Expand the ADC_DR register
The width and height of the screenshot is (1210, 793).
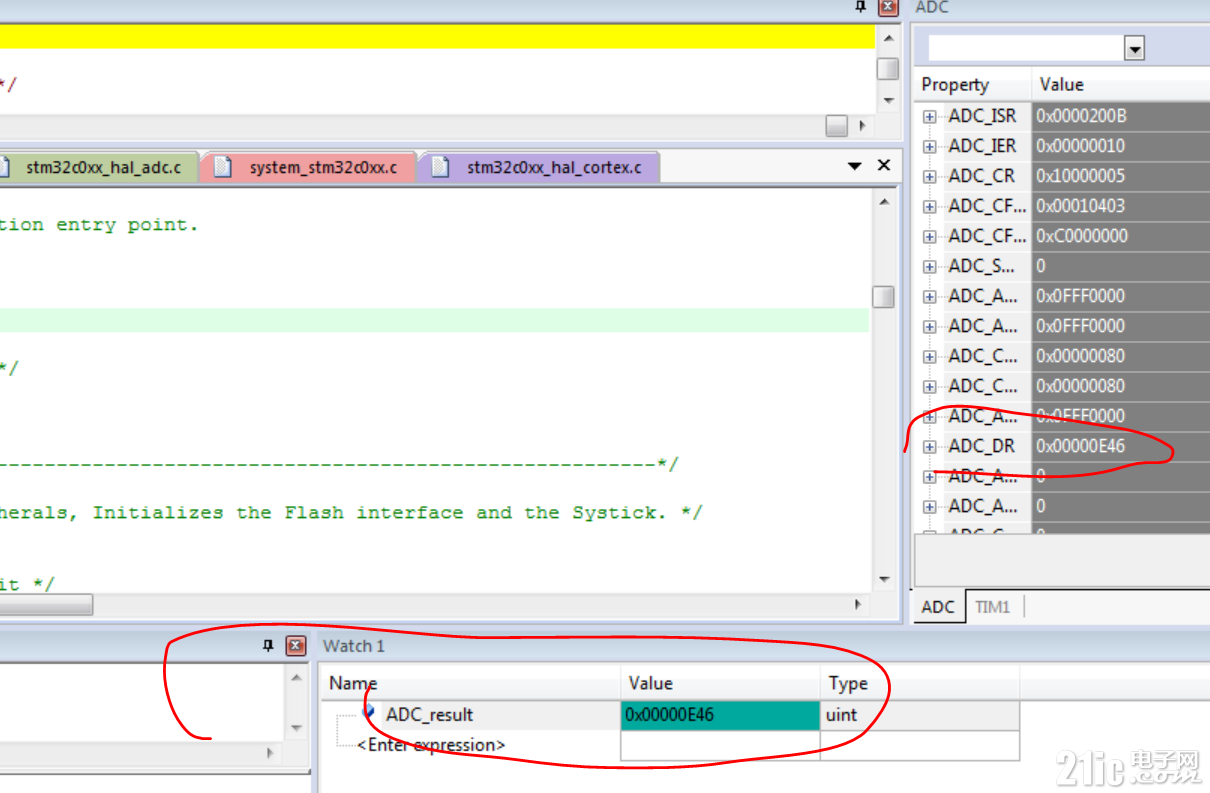pos(930,446)
